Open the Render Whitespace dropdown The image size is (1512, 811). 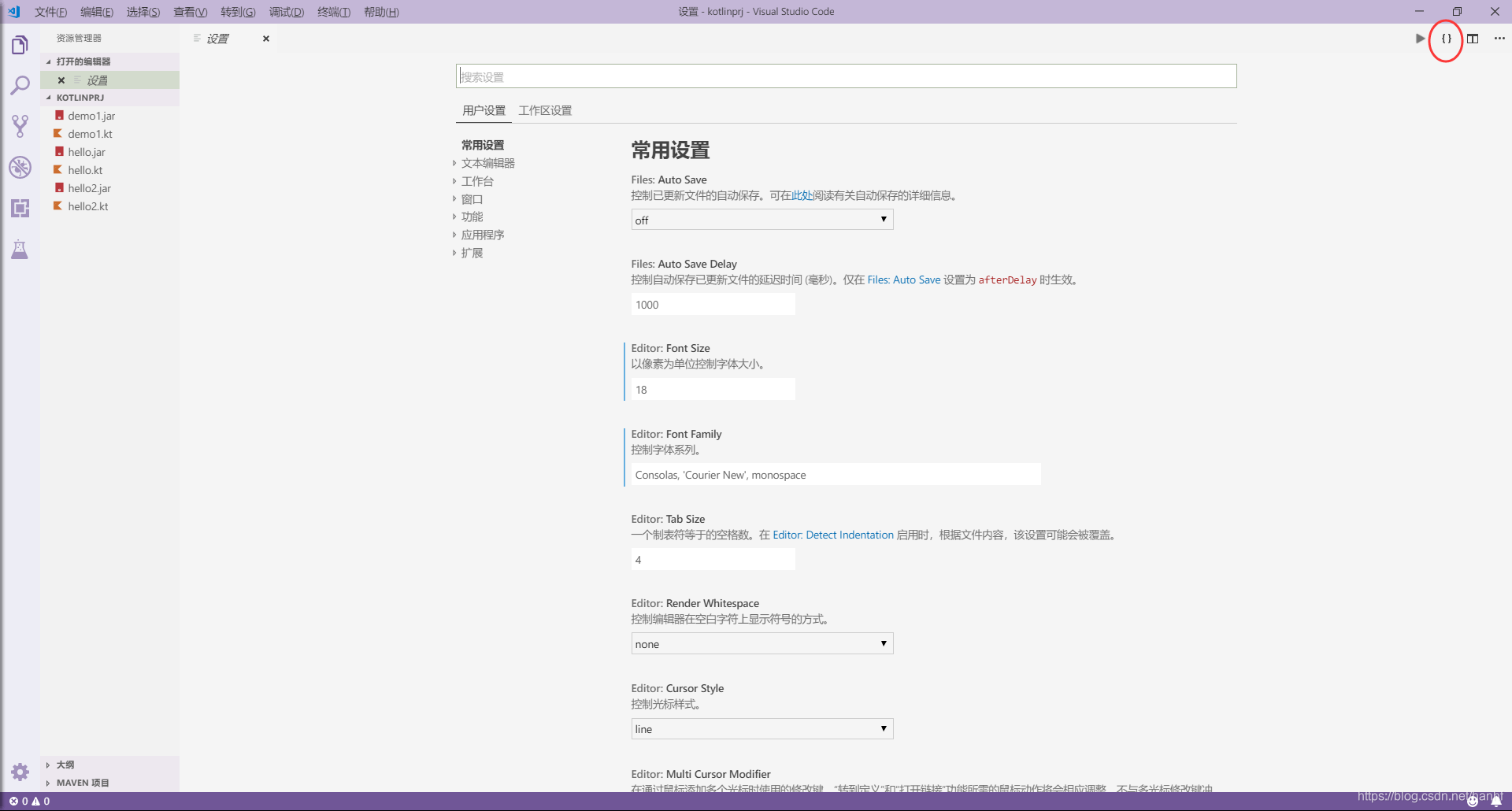click(x=762, y=643)
